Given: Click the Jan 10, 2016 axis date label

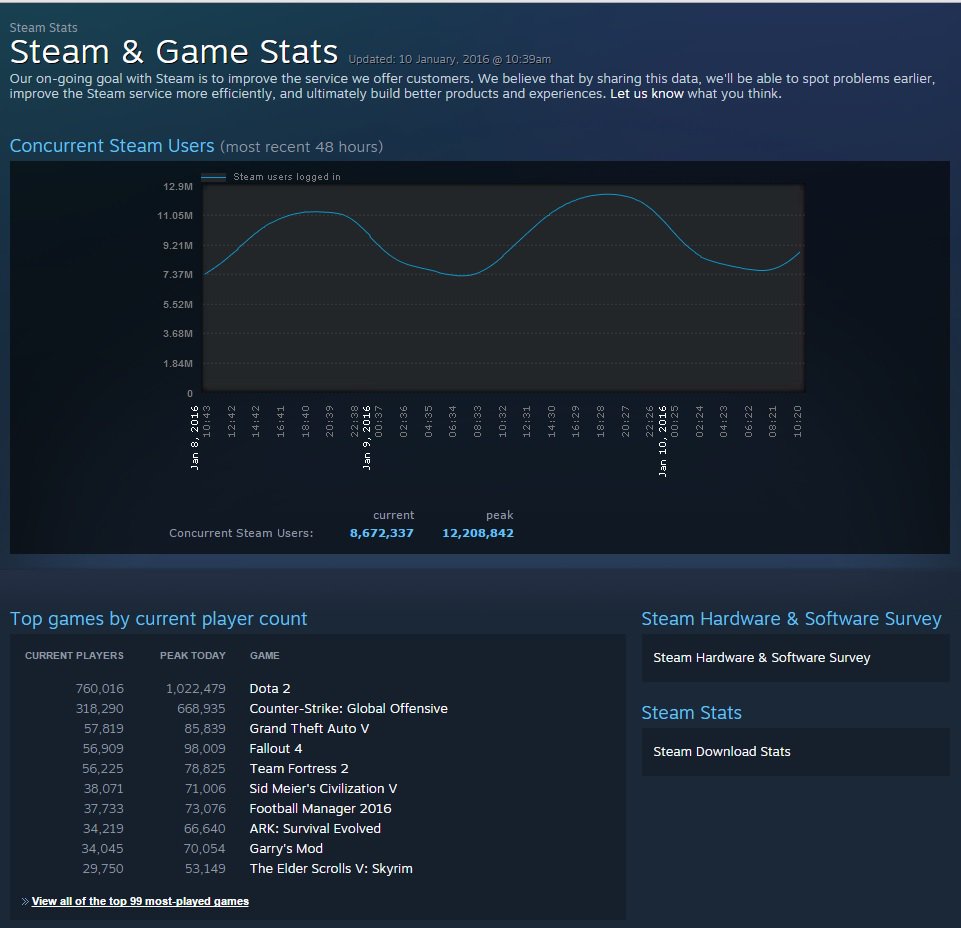Looking at the screenshot, I should pyautogui.click(x=663, y=441).
